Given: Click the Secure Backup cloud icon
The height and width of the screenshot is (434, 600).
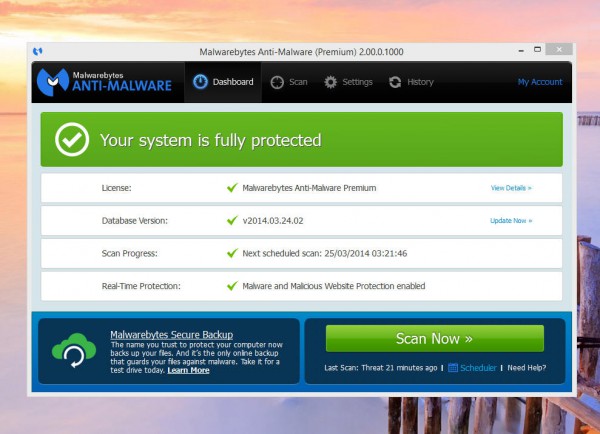Looking at the screenshot, I should click(74, 350).
